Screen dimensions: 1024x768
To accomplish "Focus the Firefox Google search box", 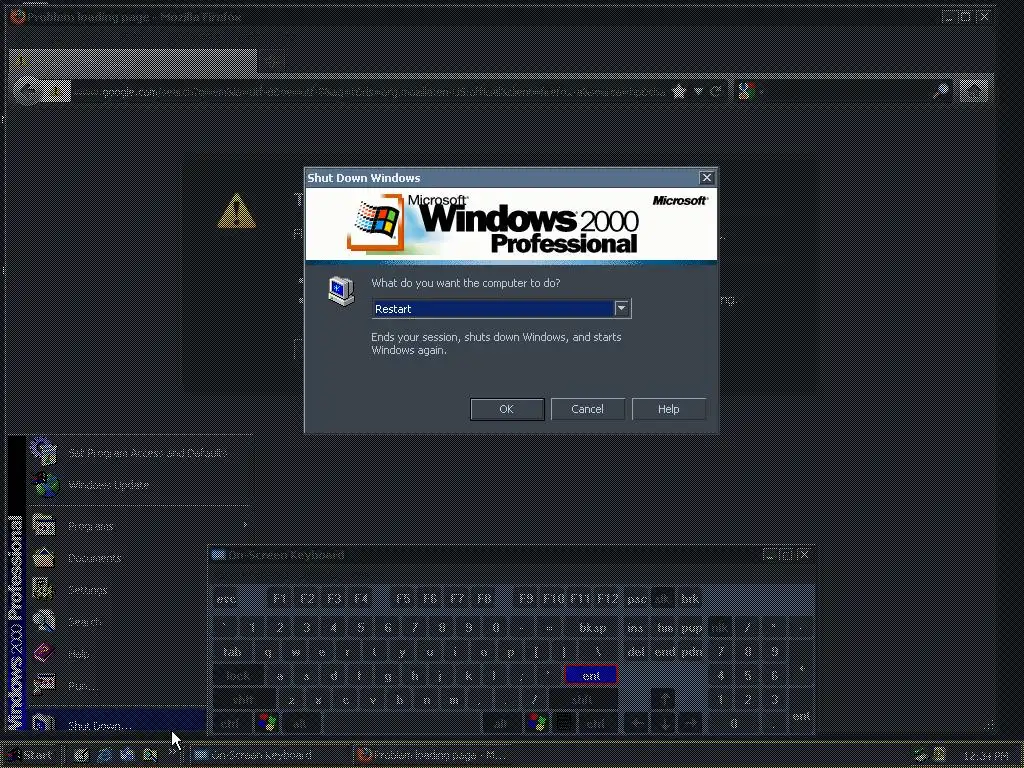I will pyautogui.click(x=846, y=91).
